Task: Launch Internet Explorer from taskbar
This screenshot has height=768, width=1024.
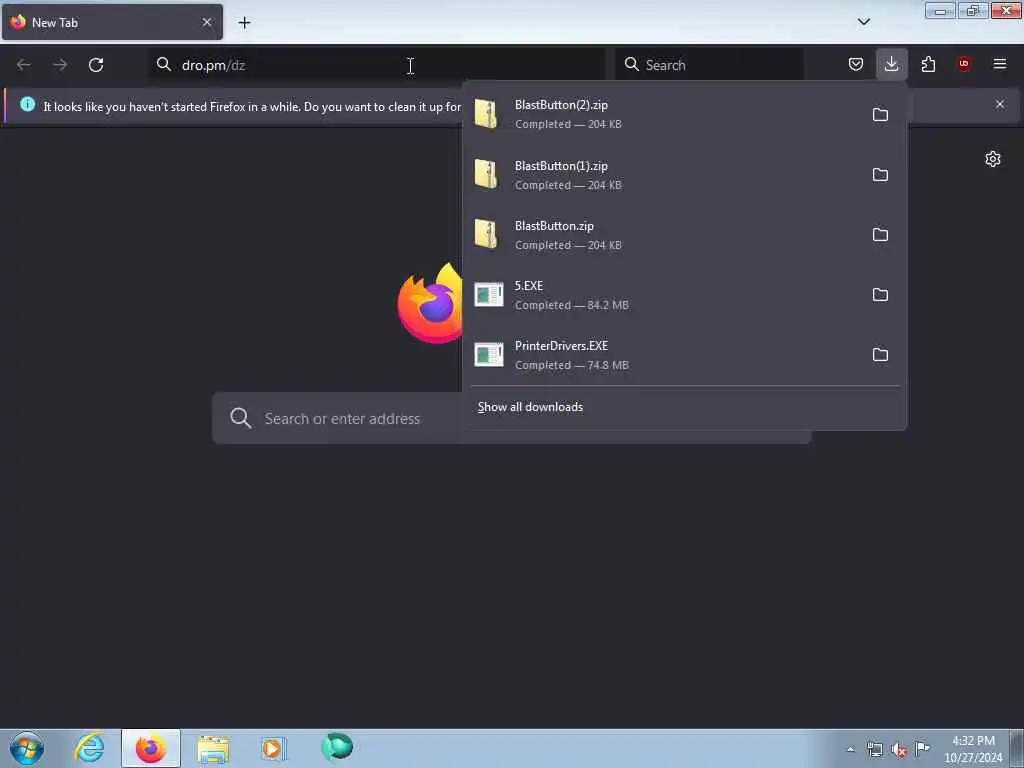Action: (x=89, y=748)
